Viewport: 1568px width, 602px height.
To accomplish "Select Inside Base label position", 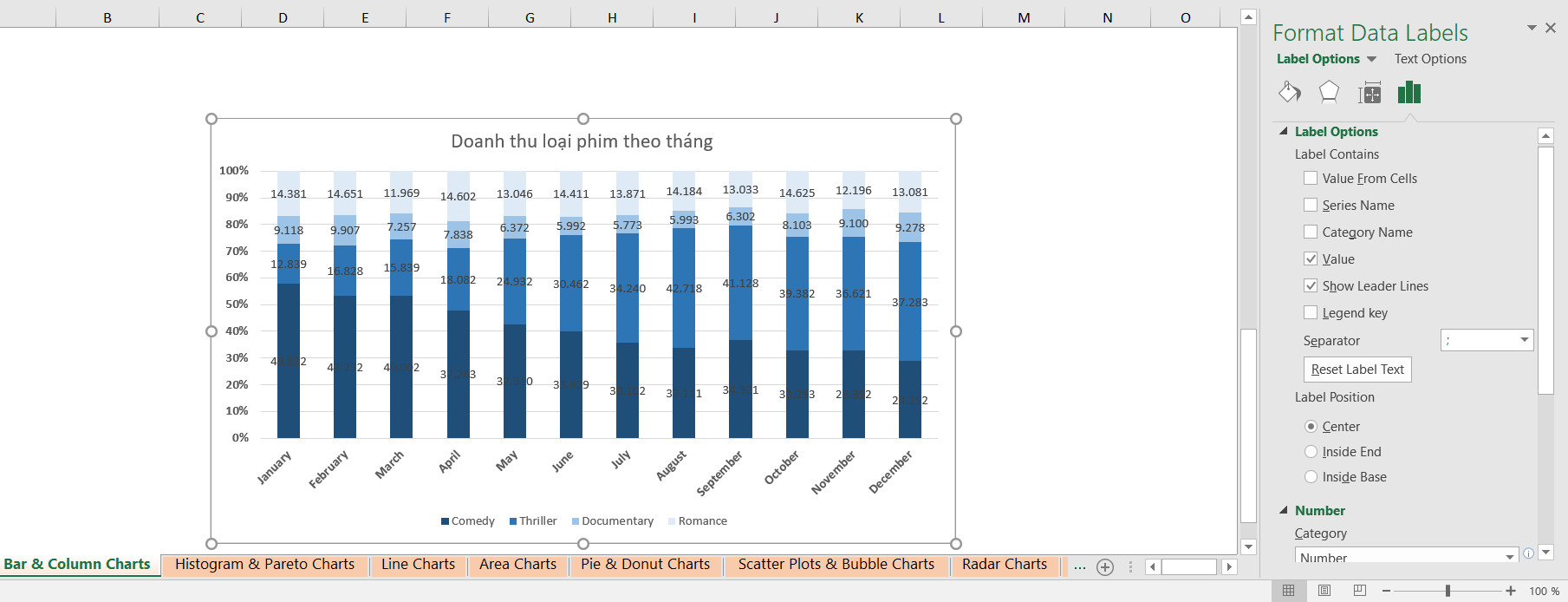I will (1311, 476).
